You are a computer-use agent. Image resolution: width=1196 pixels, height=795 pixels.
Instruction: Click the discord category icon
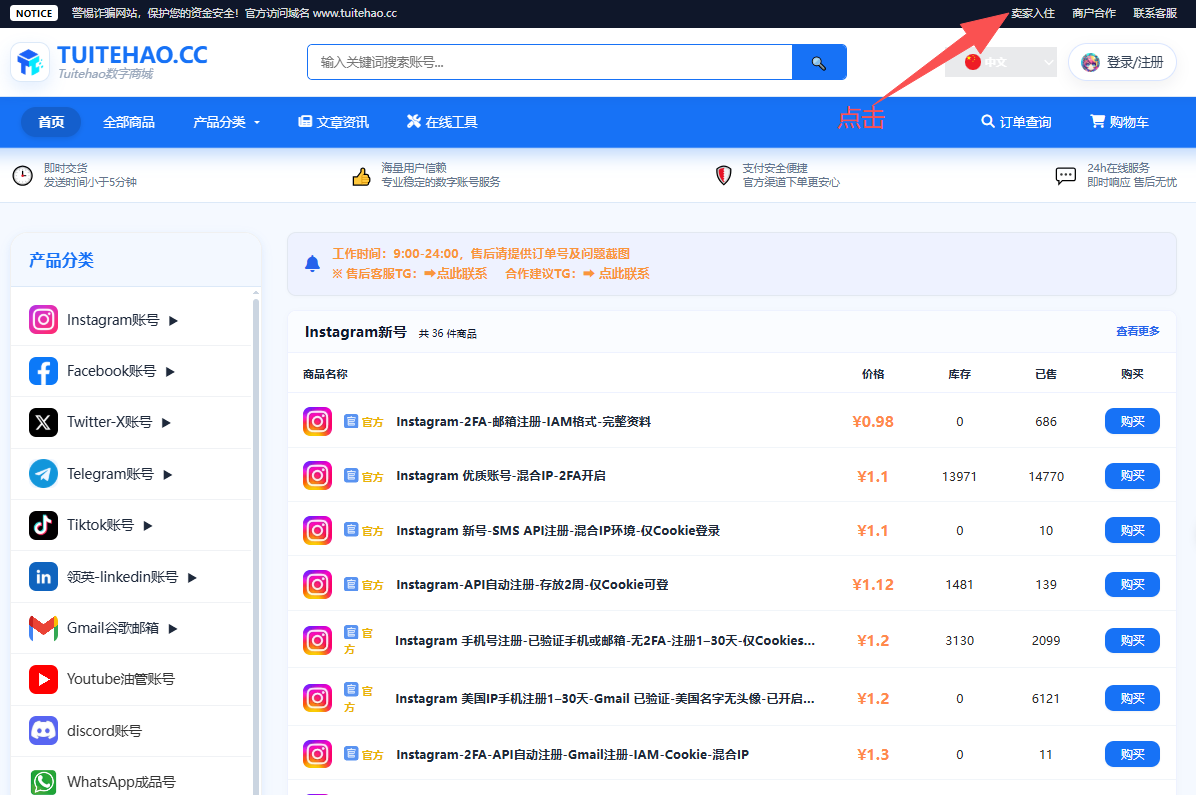tap(43, 731)
